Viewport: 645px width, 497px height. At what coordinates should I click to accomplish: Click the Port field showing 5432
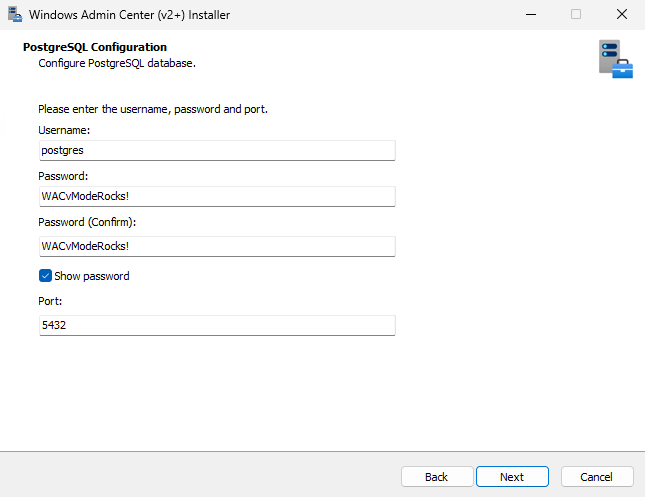pos(217,325)
